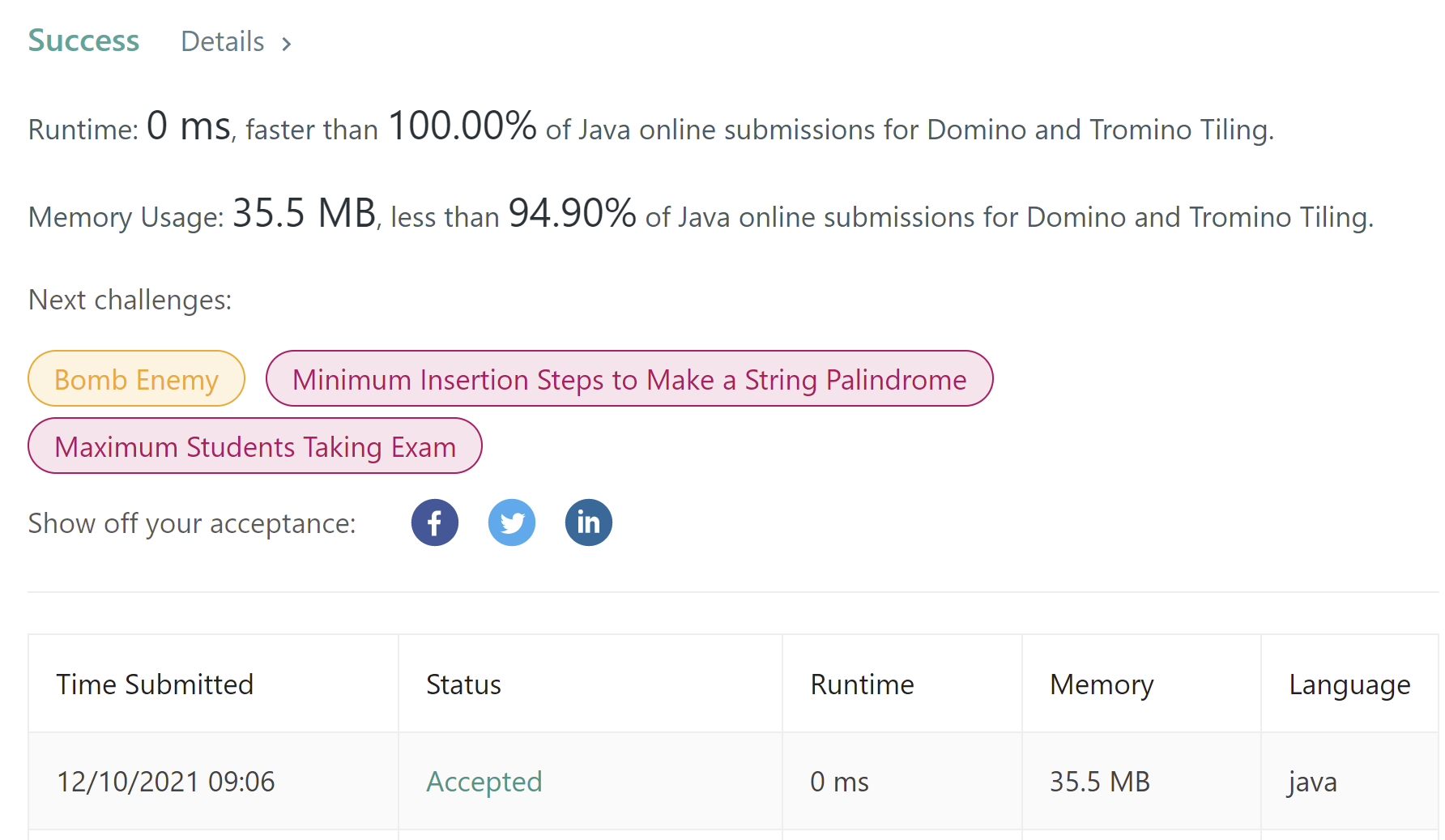Click the java language table cell
The image size is (1445, 840).
tap(1312, 782)
